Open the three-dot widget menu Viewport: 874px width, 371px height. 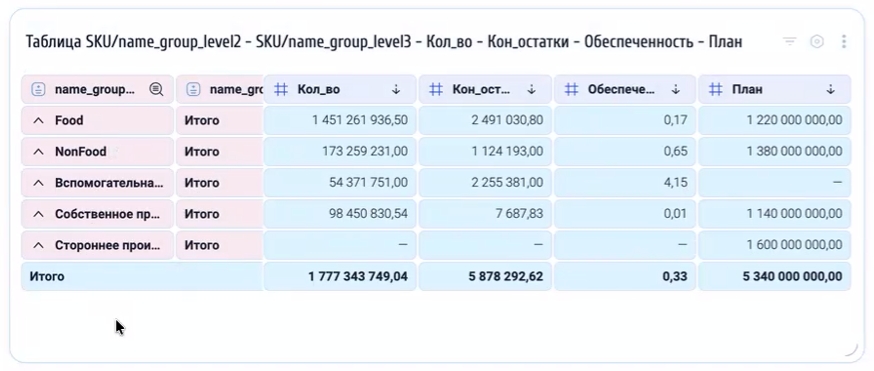pyautogui.click(x=844, y=42)
